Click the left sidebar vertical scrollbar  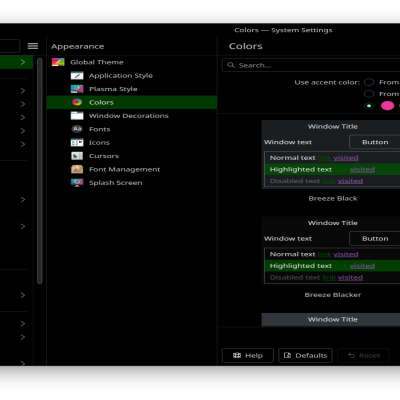40,171
